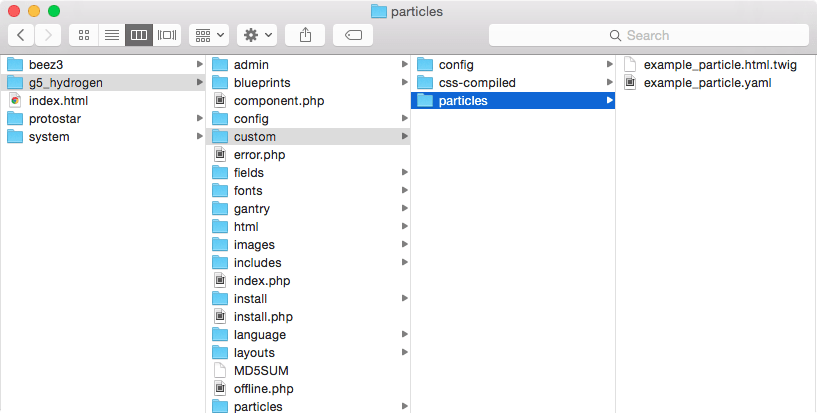Select the offline.php file
817x413 pixels.
coord(308,389)
